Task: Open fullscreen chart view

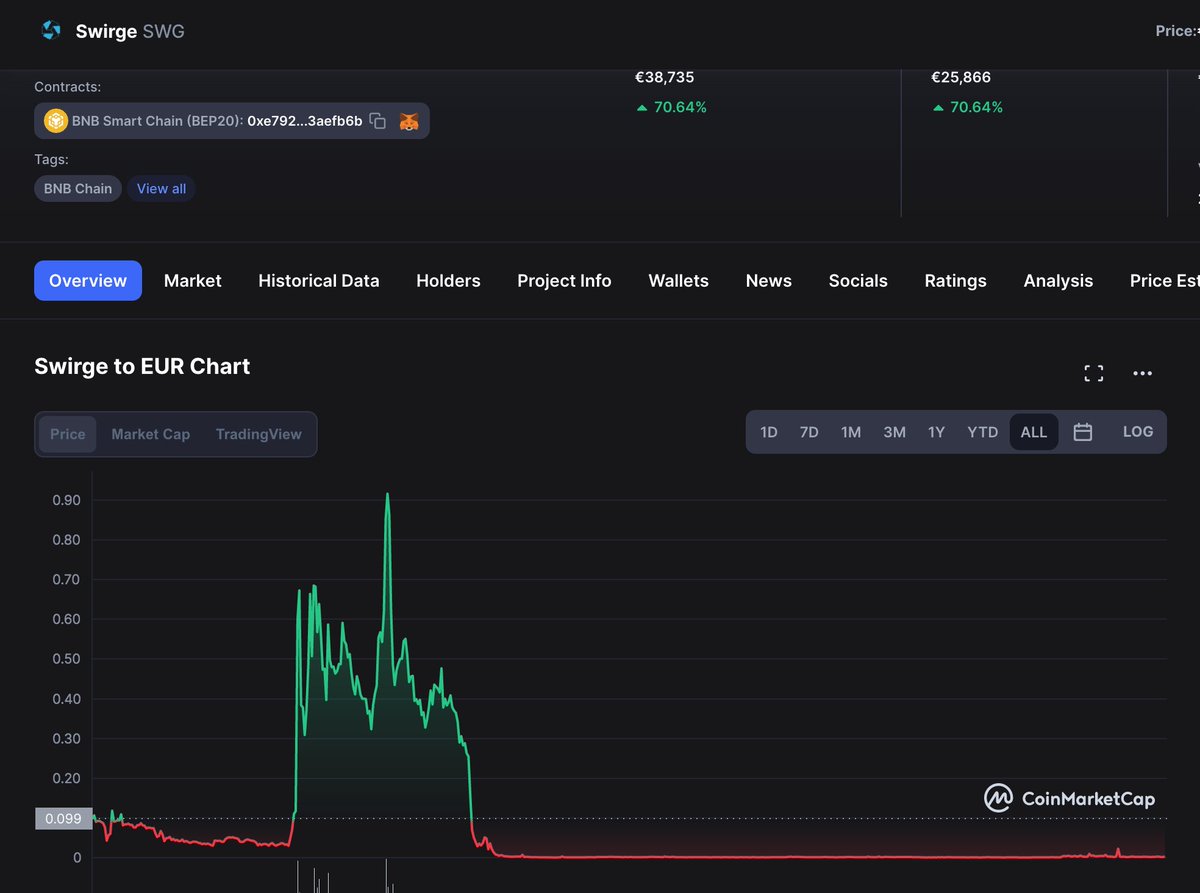Action: tap(1094, 373)
